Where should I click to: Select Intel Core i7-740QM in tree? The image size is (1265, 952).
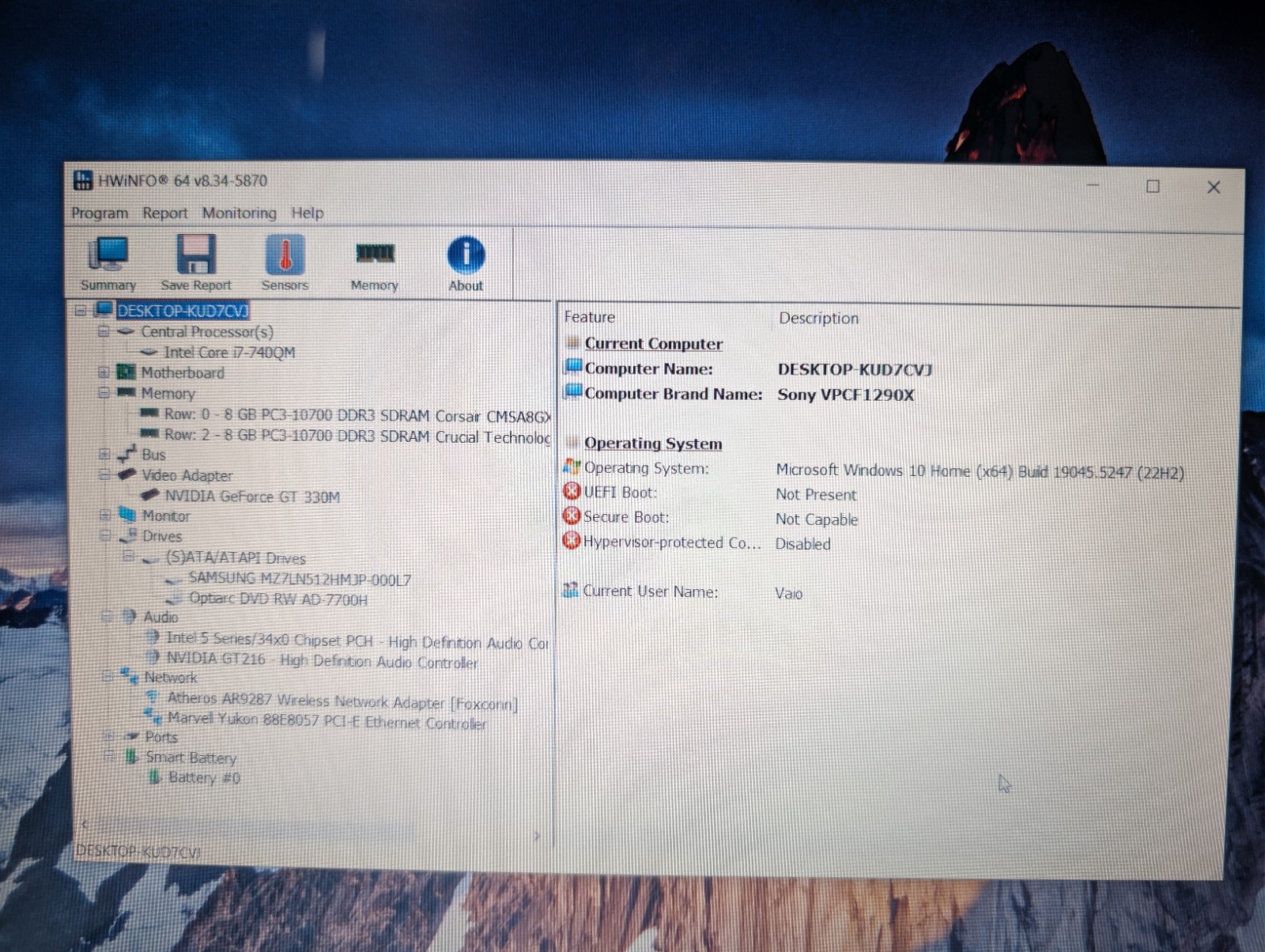229,352
